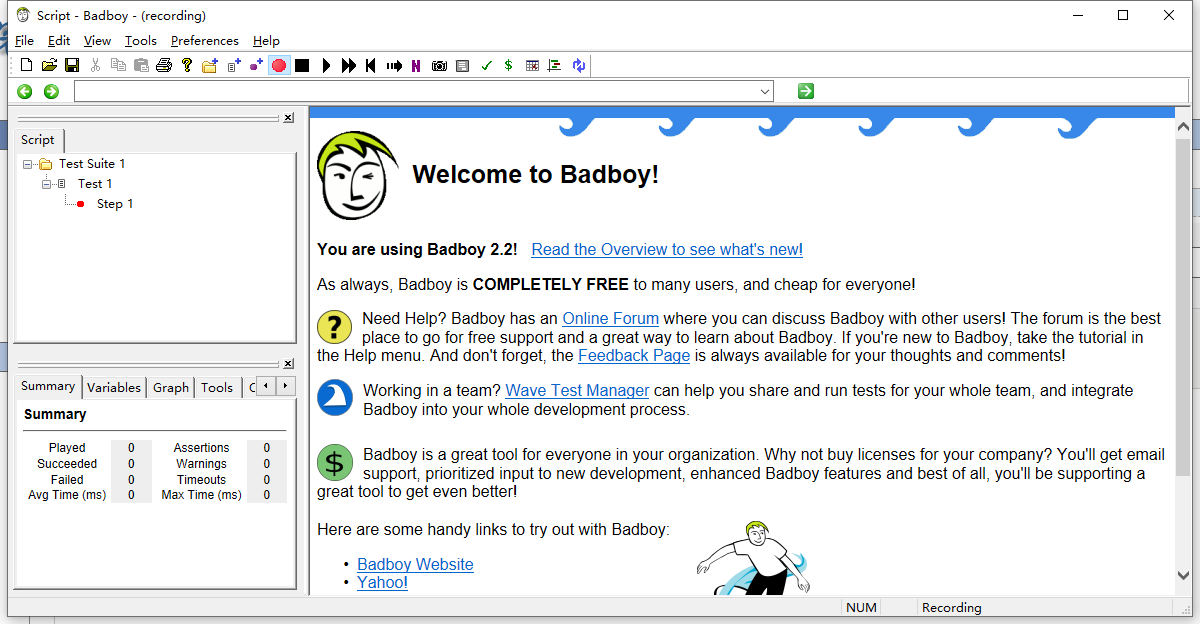The width and height of the screenshot is (1200, 624).
Task: Collapse the Test 1 tree node
Action: (46, 184)
